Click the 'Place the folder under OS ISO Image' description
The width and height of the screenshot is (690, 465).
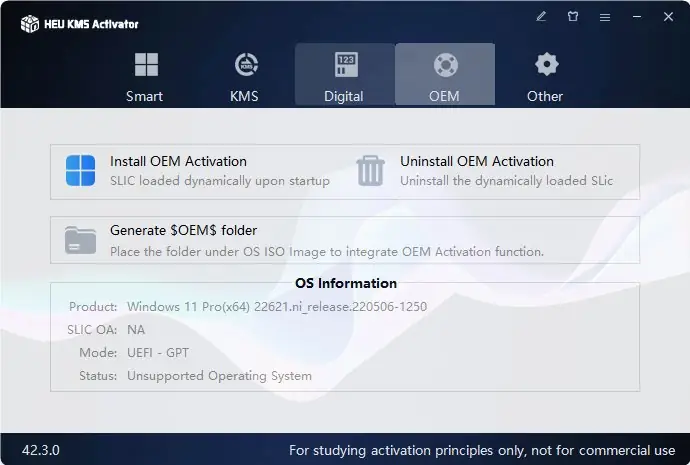(x=327, y=252)
